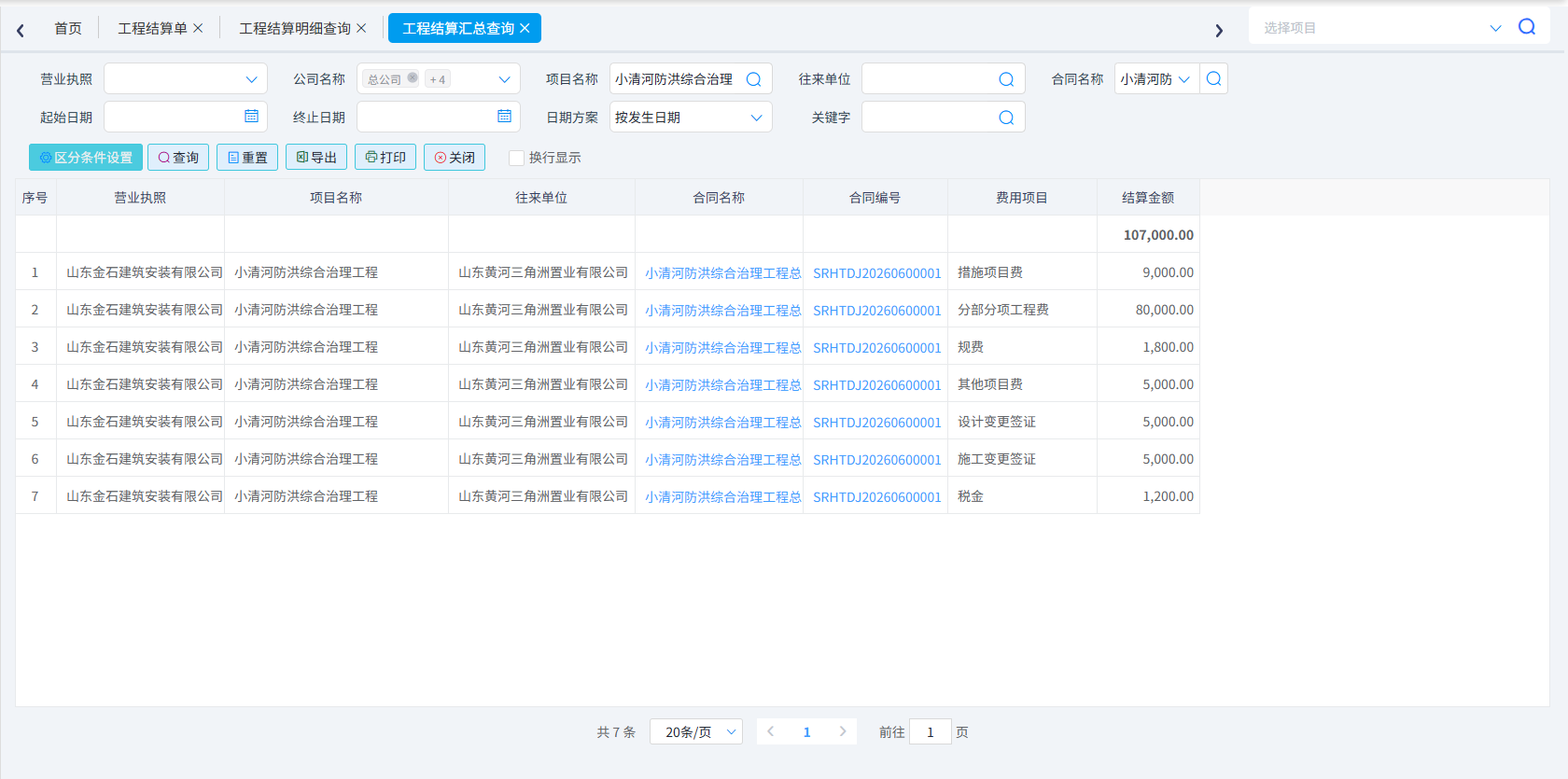Click the 导出 button
The height and width of the screenshot is (779, 1568).
tap(316, 158)
